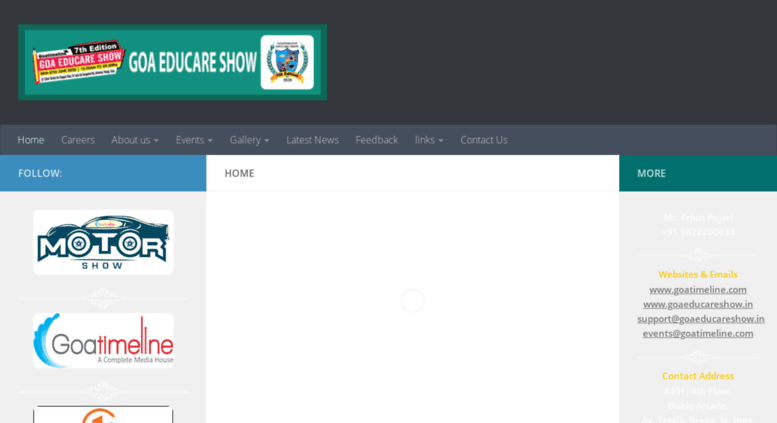The image size is (777, 423).
Task: Expand the links dropdown menu
Action: tap(429, 140)
